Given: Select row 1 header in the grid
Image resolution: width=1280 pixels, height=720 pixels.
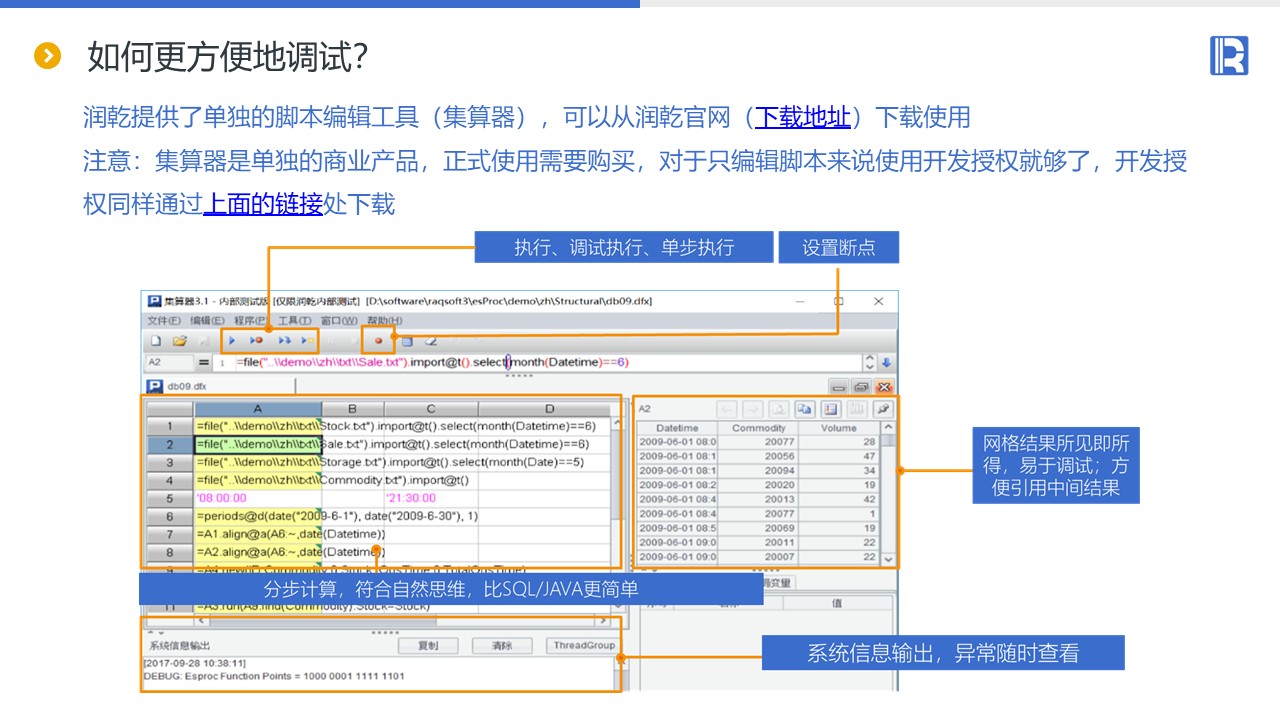Looking at the screenshot, I should 170,426.
